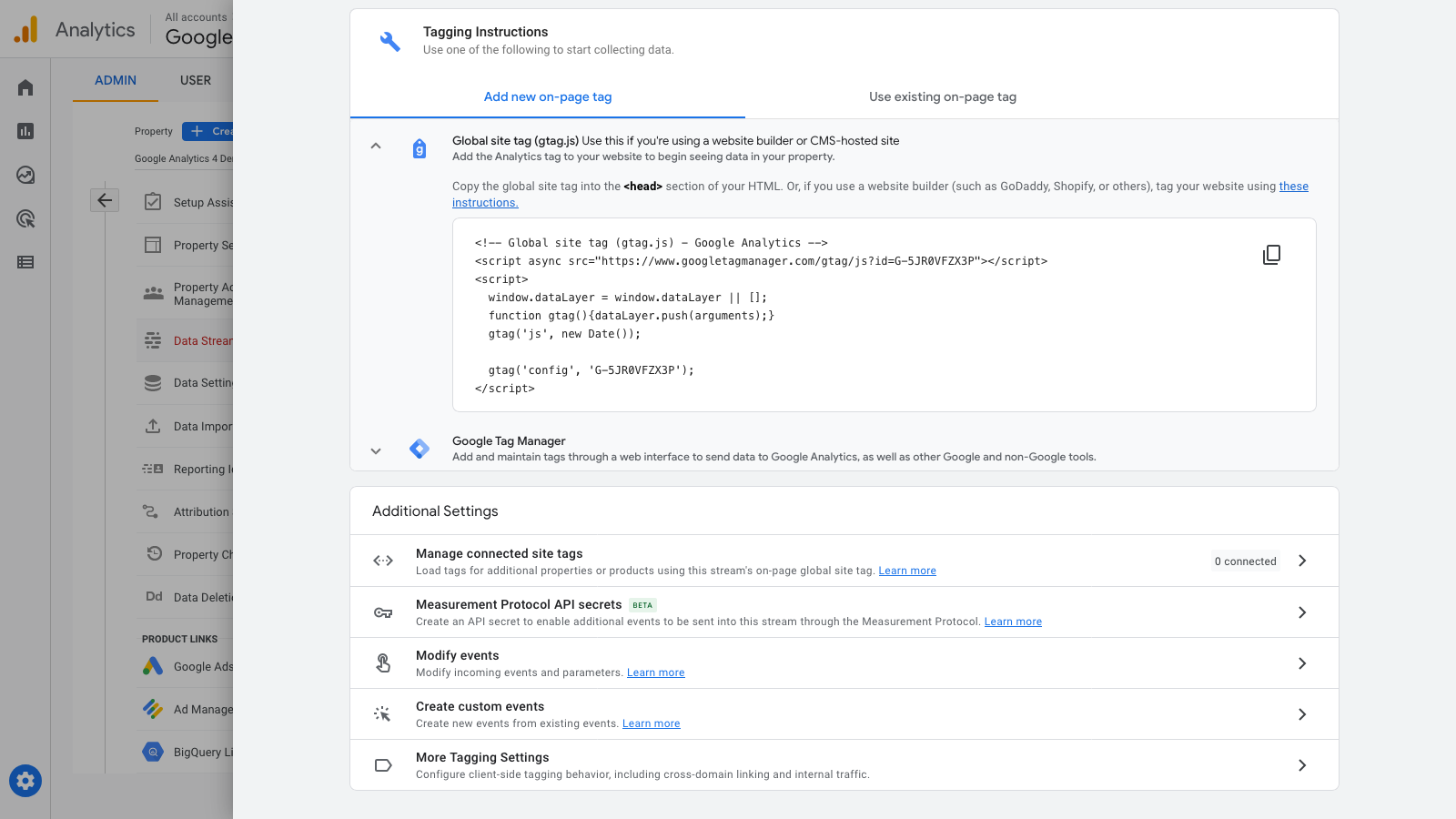Open the Home icon in left sidebar
Viewport: 1456px width, 819px height.
click(25, 87)
